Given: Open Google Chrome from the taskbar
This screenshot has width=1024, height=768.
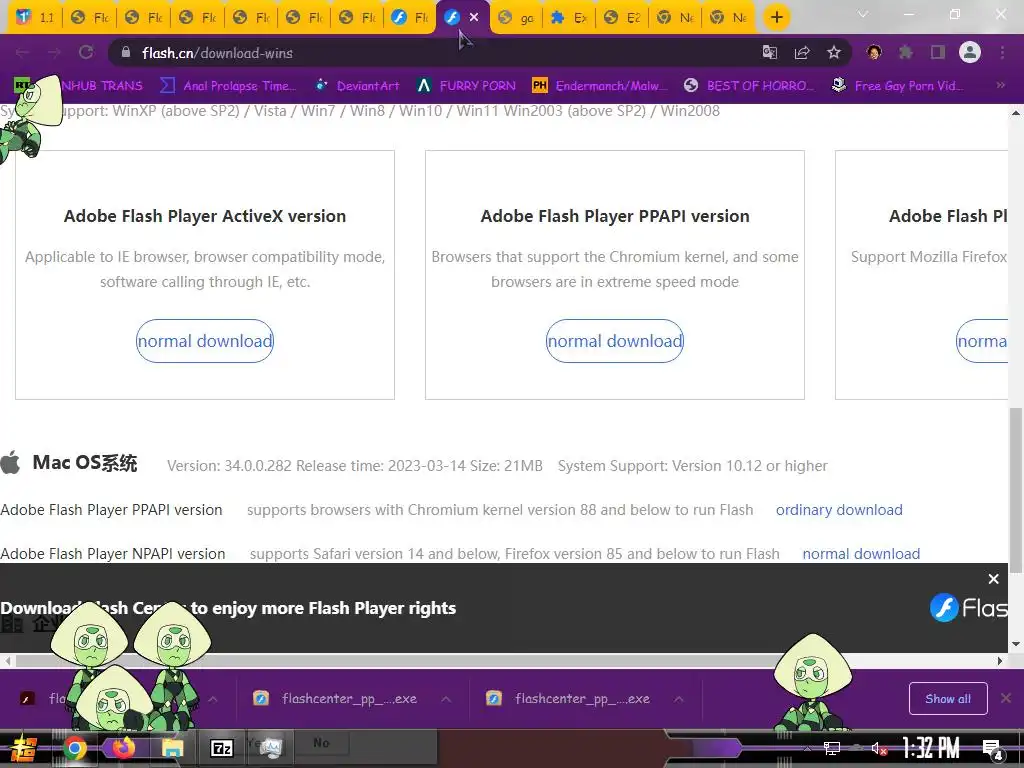Looking at the screenshot, I should pos(74,748).
